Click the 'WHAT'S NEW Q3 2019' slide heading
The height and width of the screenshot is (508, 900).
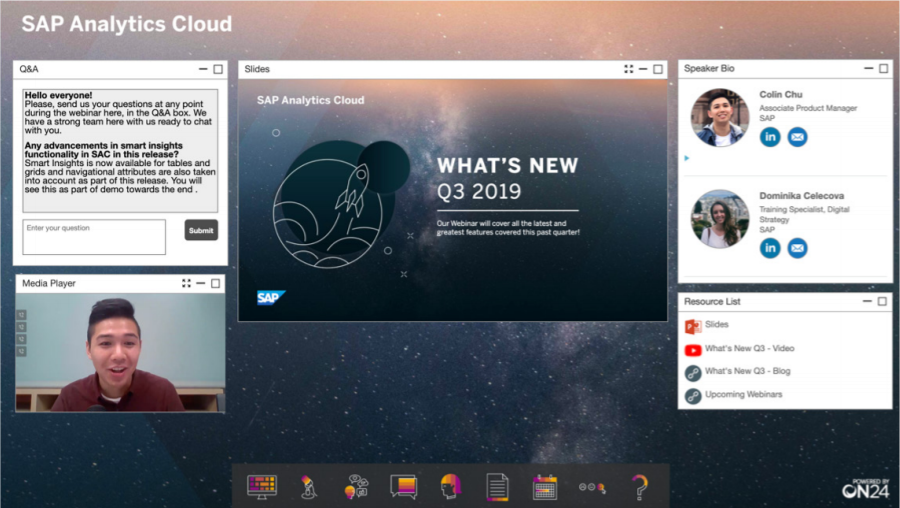pyautogui.click(x=507, y=178)
